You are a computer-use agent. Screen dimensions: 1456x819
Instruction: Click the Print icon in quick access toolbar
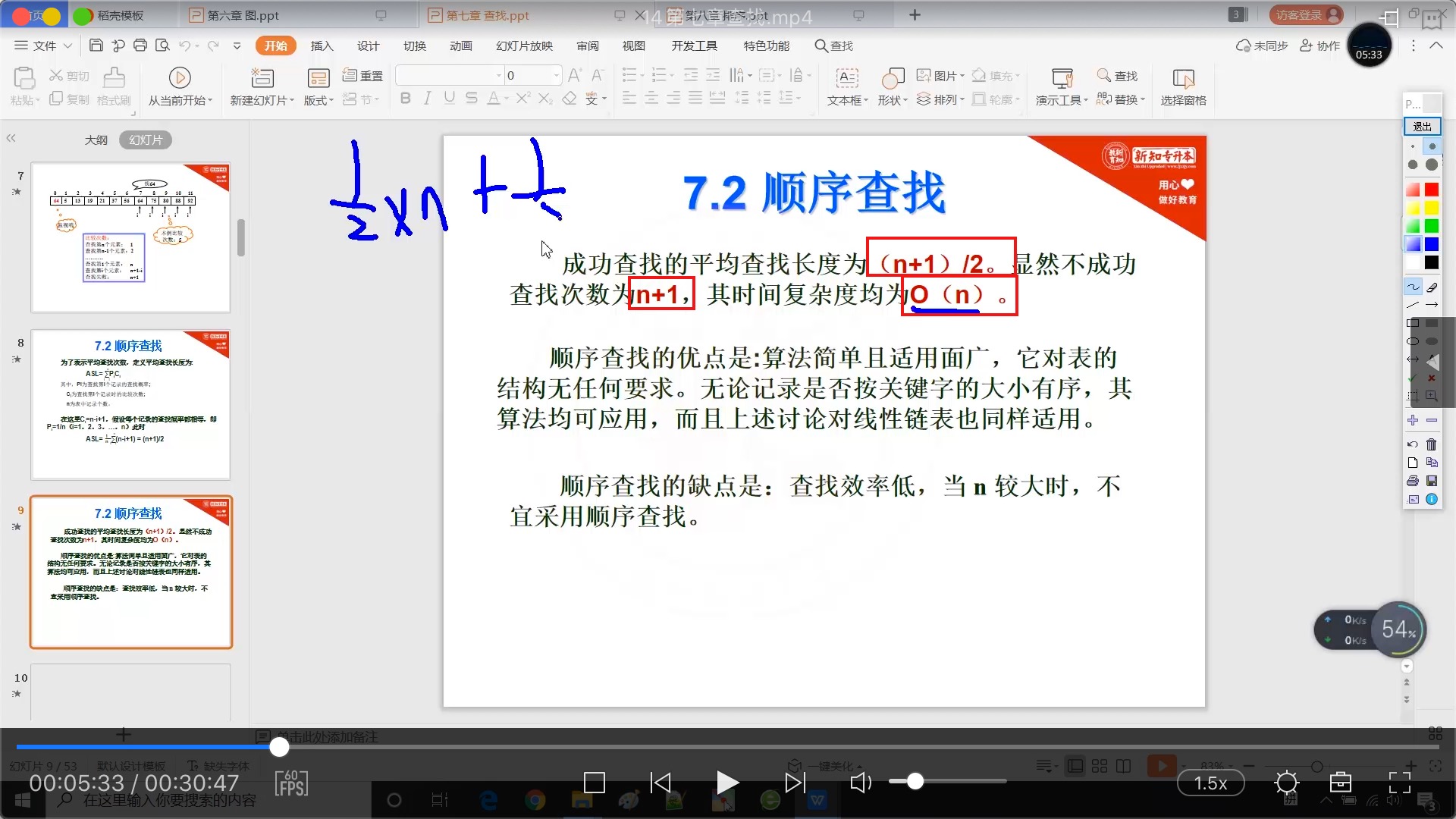tap(140, 45)
